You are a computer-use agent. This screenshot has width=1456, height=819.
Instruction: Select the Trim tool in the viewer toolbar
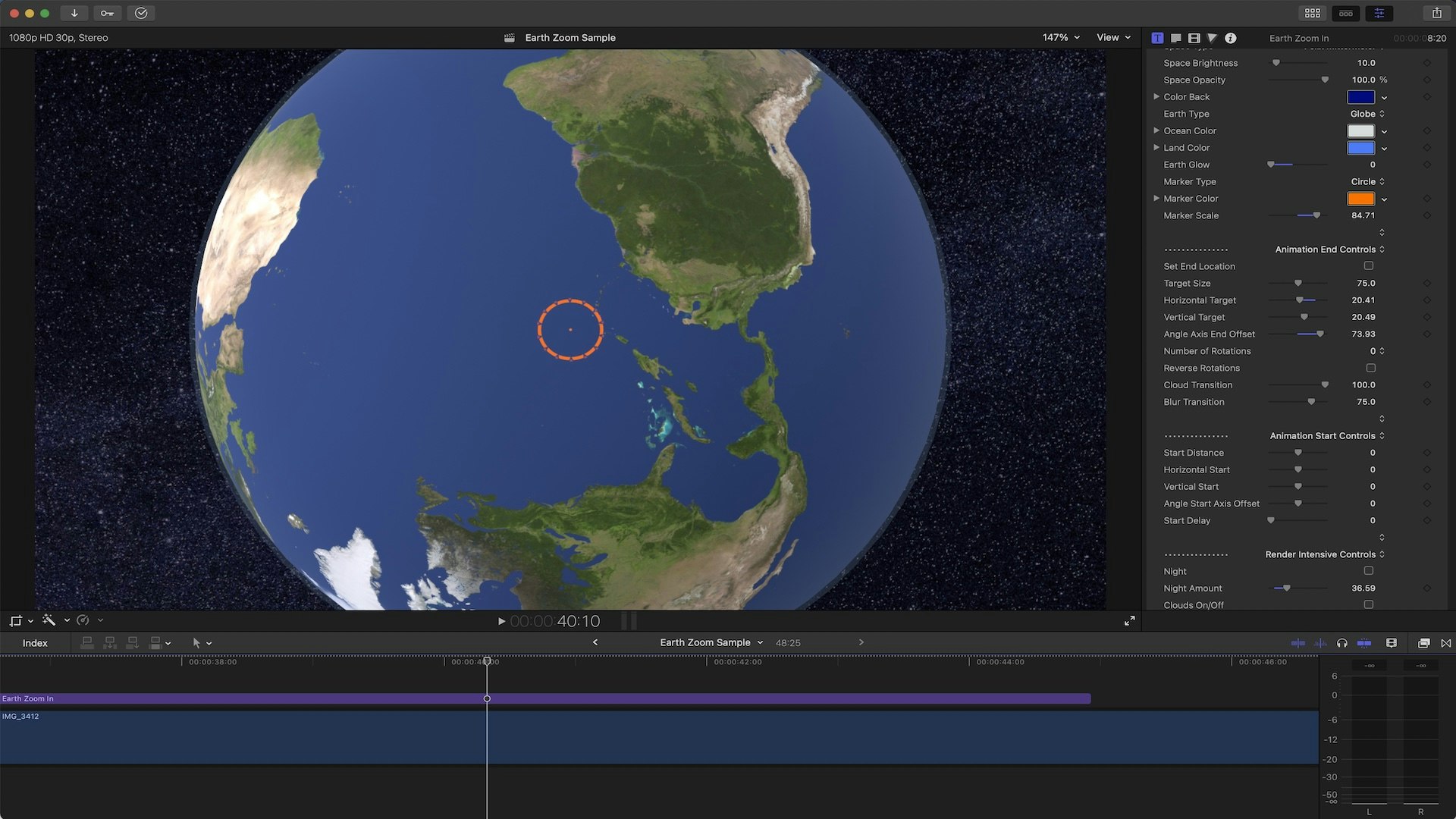tap(15, 620)
